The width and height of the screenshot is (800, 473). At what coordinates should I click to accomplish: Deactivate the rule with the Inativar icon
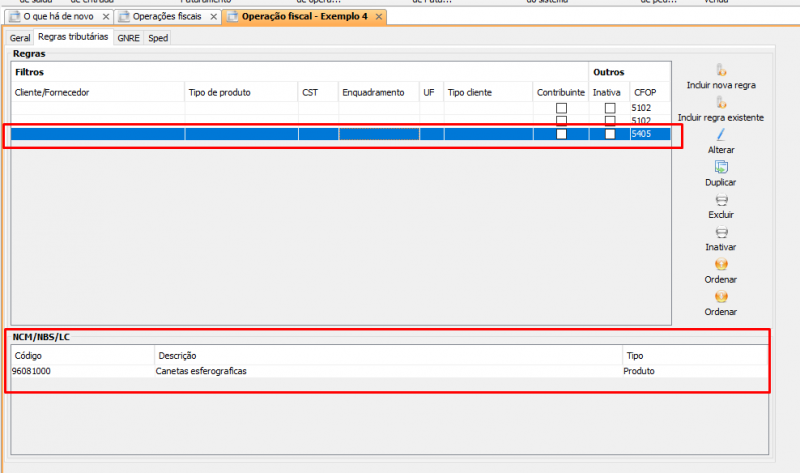point(721,232)
